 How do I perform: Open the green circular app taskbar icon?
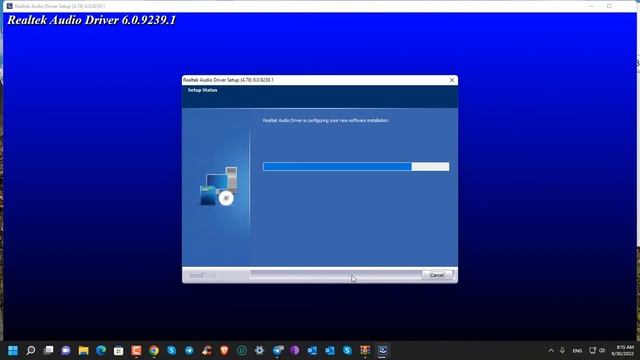pos(242,351)
